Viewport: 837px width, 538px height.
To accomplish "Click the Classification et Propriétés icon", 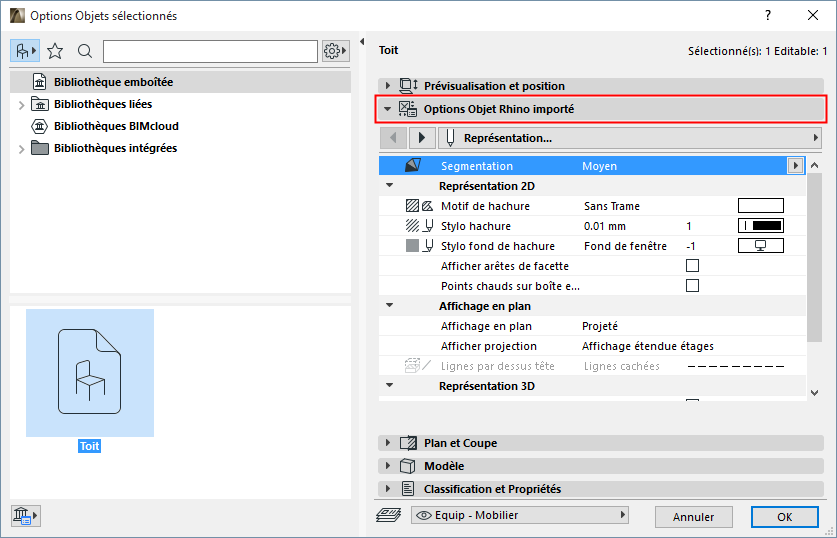I will tap(408, 489).
